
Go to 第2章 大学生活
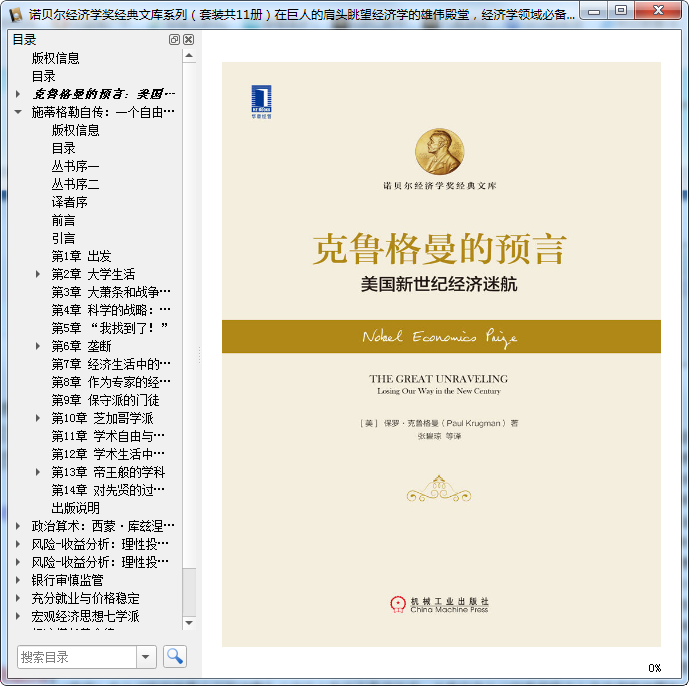(x=93, y=274)
